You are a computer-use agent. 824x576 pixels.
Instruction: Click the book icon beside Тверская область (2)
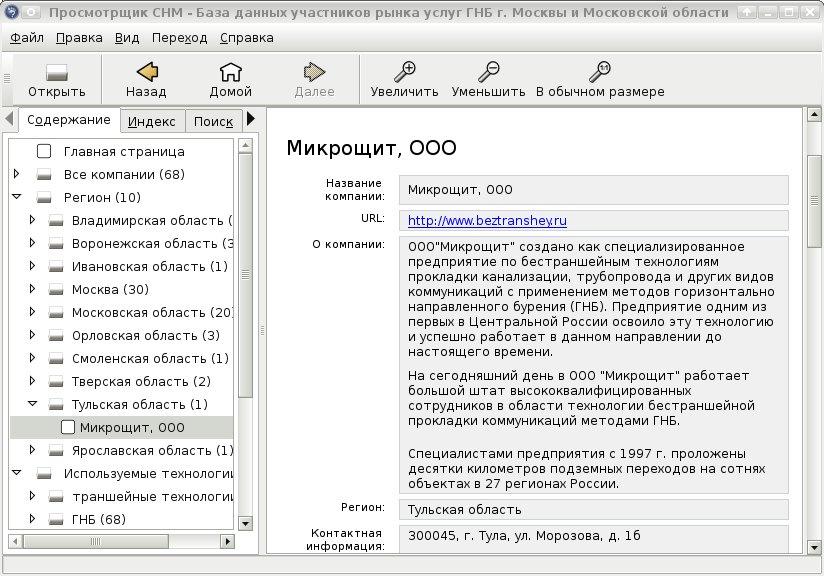tap(56, 382)
